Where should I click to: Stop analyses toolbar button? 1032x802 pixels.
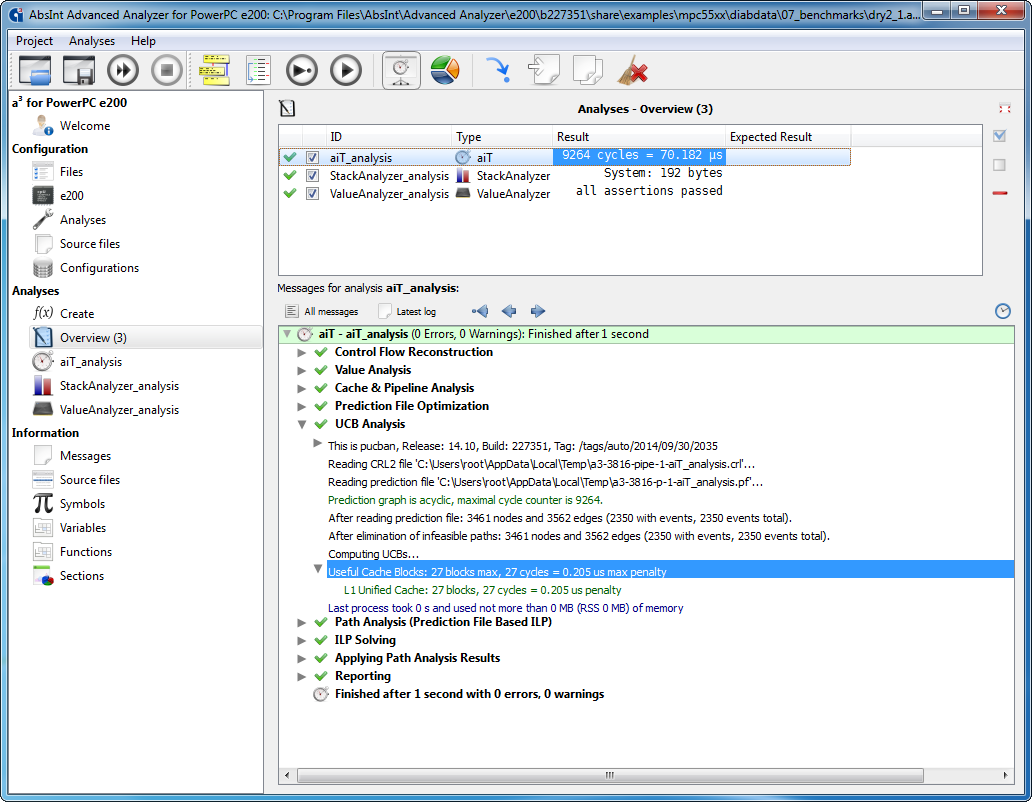[x=167, y=70]
